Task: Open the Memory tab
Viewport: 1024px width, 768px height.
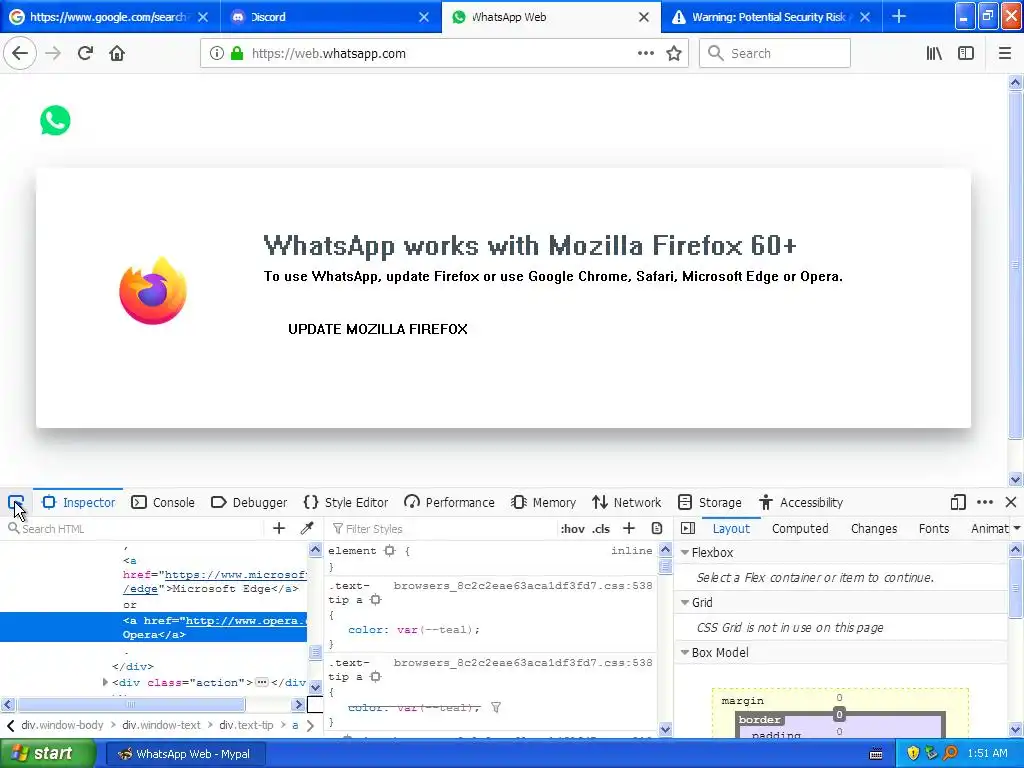Action: tap(544, 502)
